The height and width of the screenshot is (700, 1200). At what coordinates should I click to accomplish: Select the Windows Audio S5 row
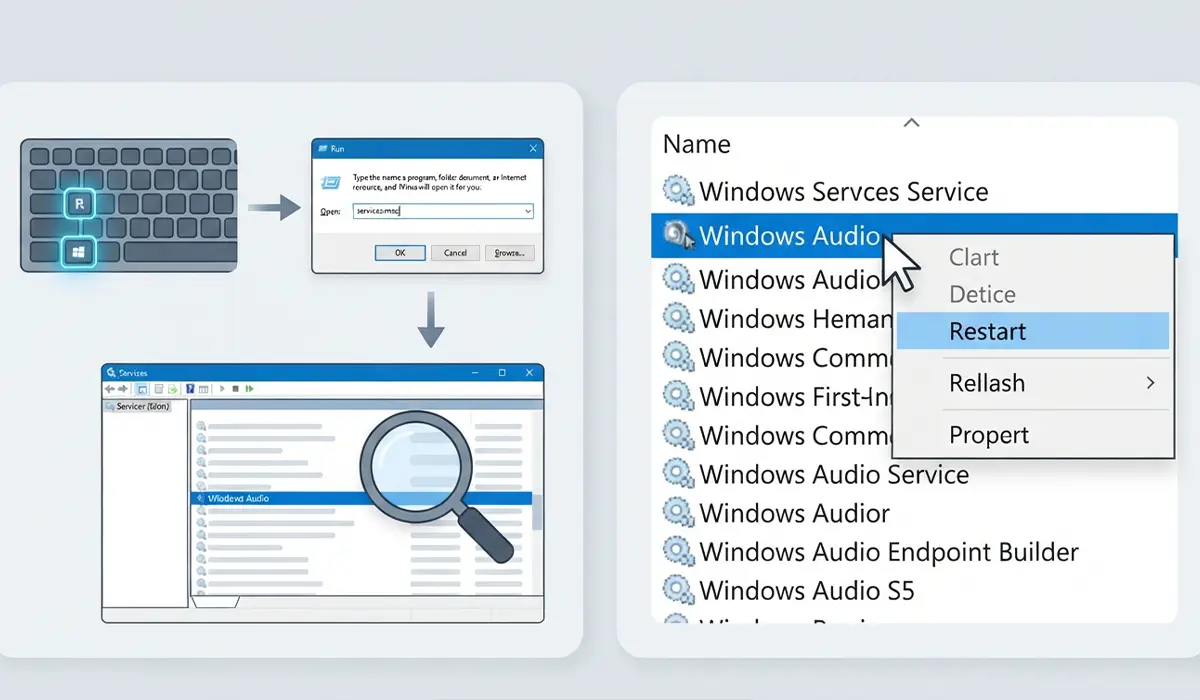click(914, 590)
